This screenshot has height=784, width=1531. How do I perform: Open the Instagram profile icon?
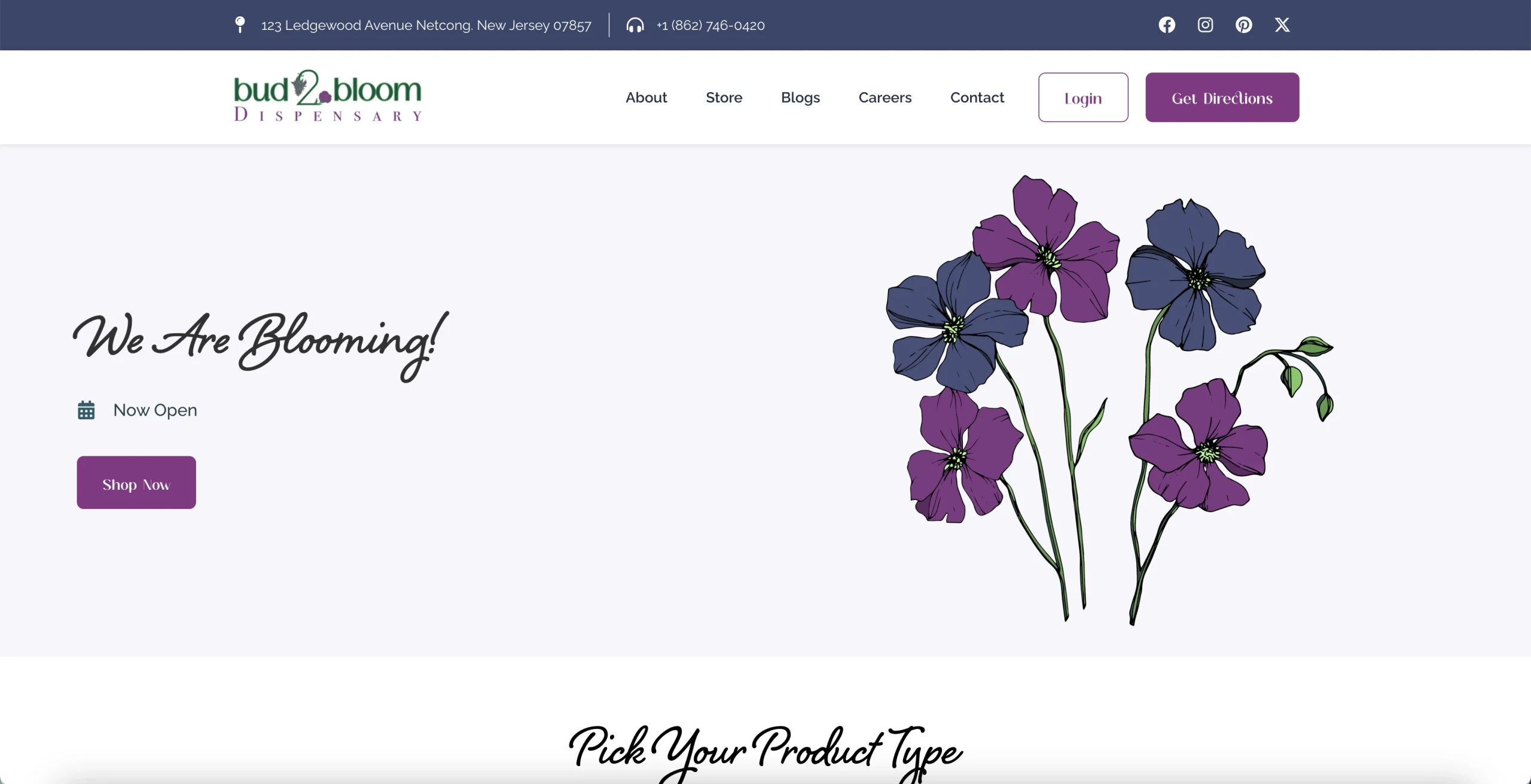(x=1205, y=25)
